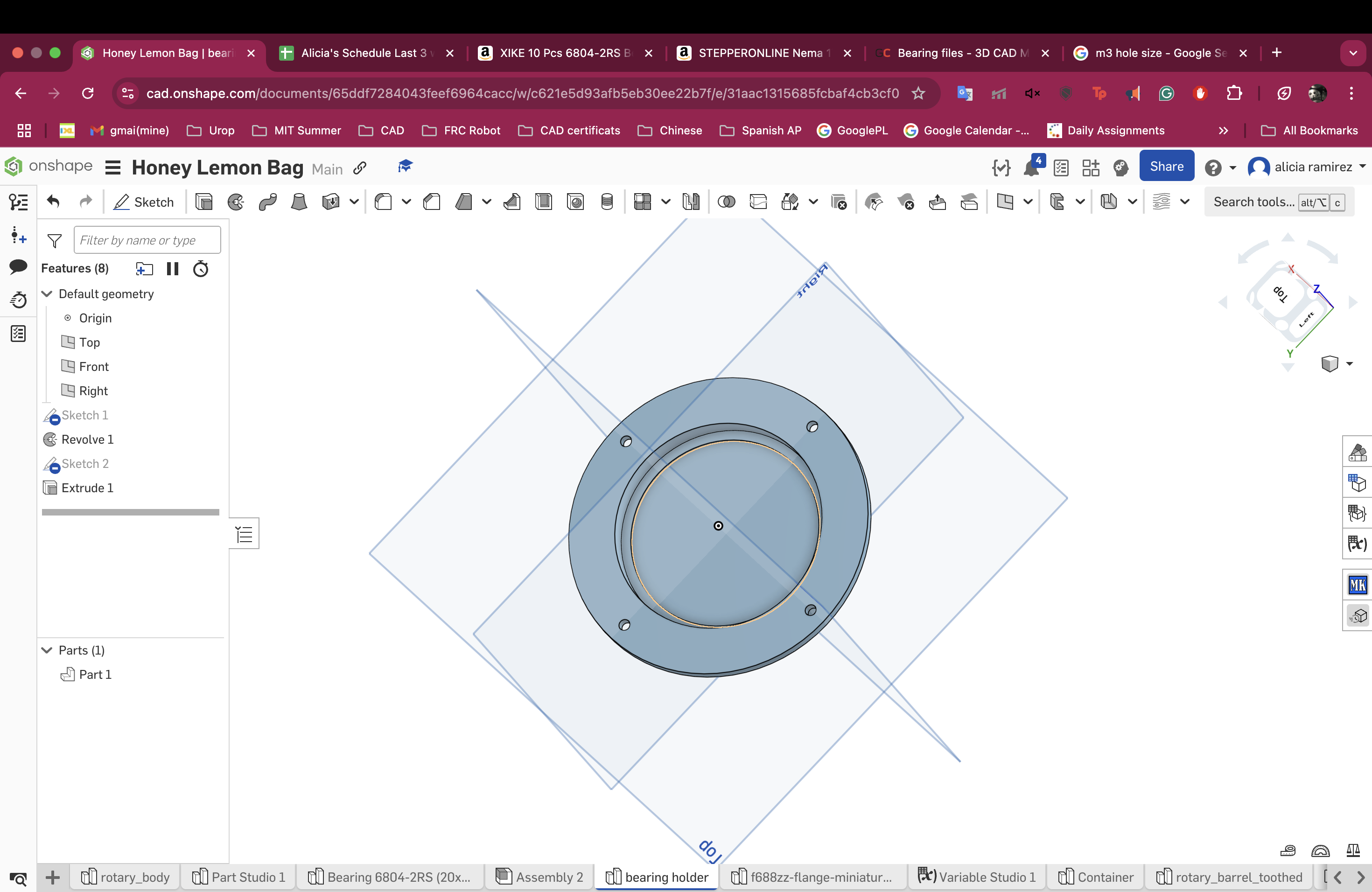Open the tab manager search icon
The height and width of the screenshot is (892, 1372).
pos(19,879)
